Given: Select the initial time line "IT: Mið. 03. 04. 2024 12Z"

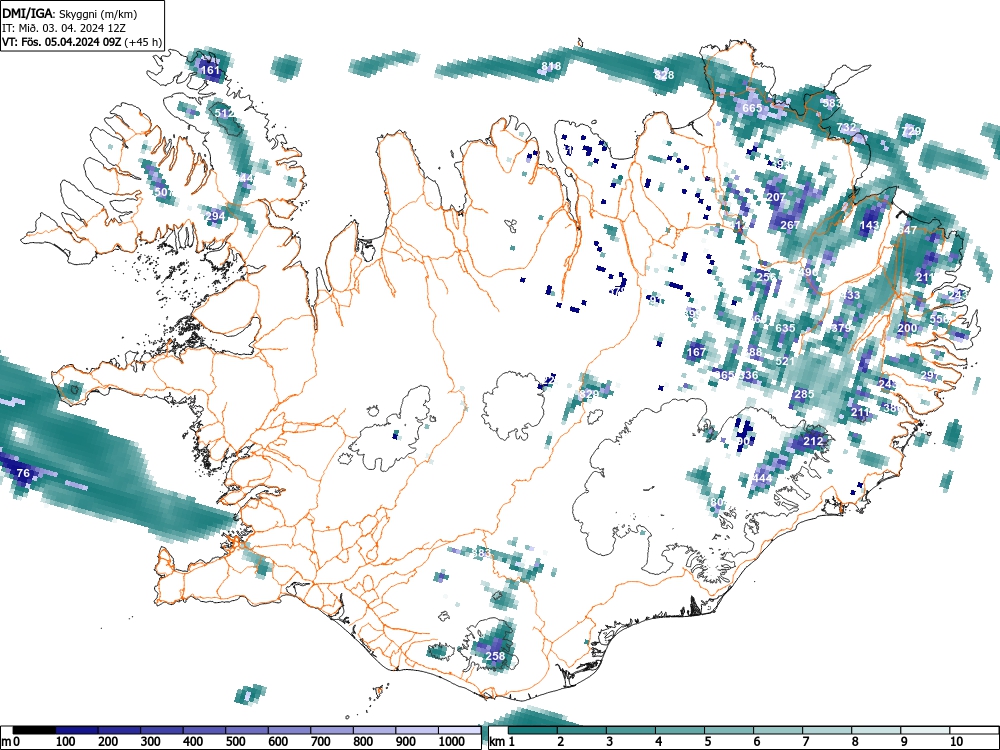Looking at the screenshot, I should tap(64, 28).
